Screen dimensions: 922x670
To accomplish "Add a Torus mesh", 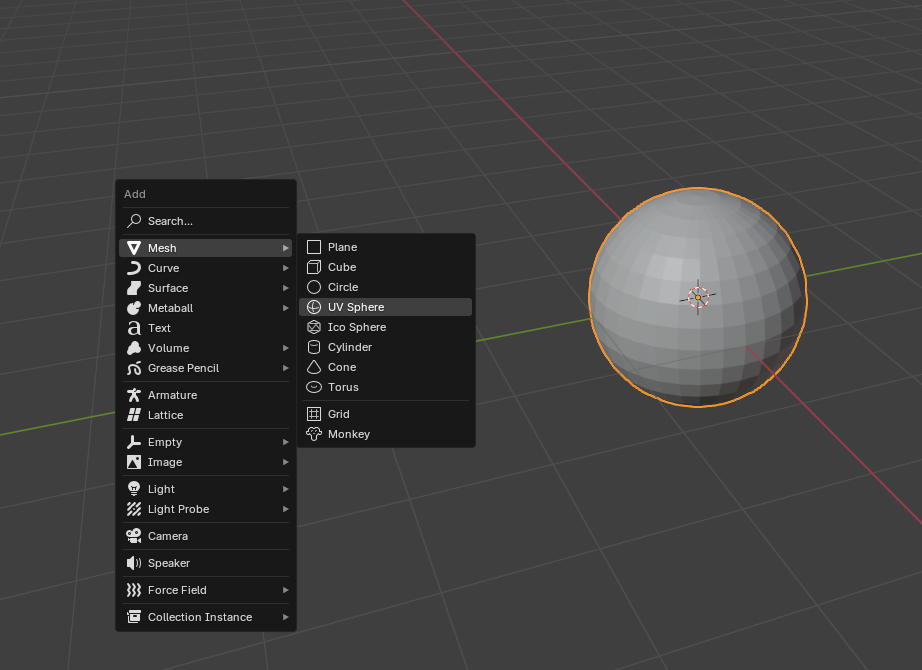I will click(386, 388).
